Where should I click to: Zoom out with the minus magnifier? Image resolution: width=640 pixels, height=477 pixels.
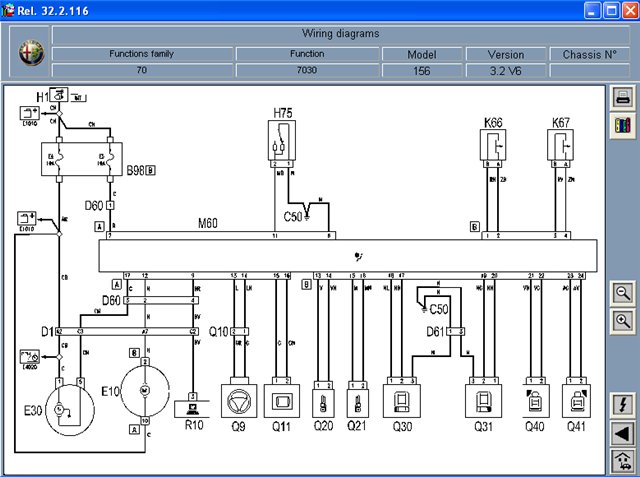click(x=622, y=293)
